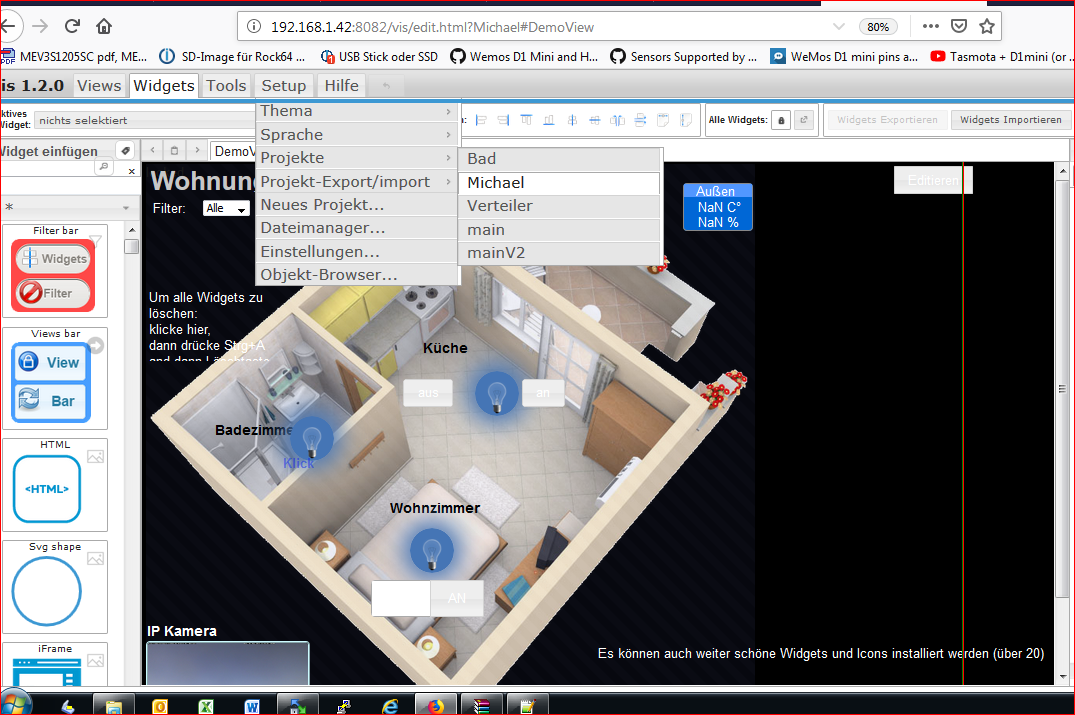
Task: Click the Widgets Exportieren button
Action: coord(887,120)
